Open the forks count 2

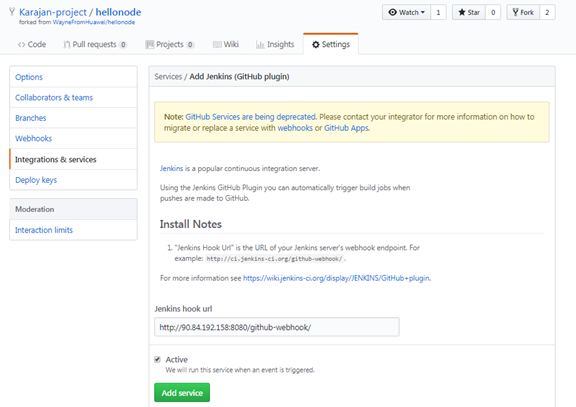click(x=547, y=12)
